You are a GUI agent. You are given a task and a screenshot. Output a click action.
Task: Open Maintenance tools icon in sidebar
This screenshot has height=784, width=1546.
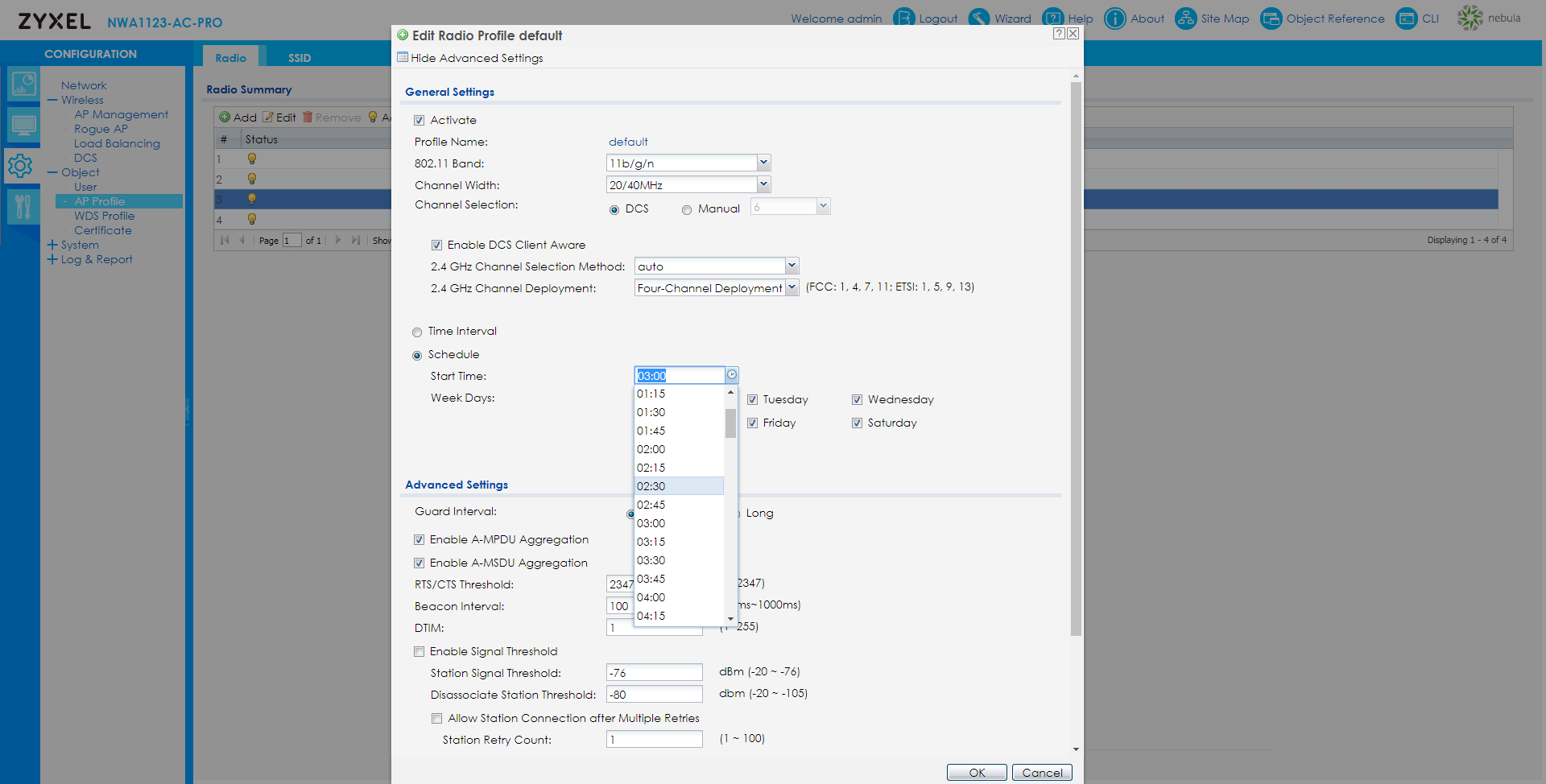coord(23,207)
